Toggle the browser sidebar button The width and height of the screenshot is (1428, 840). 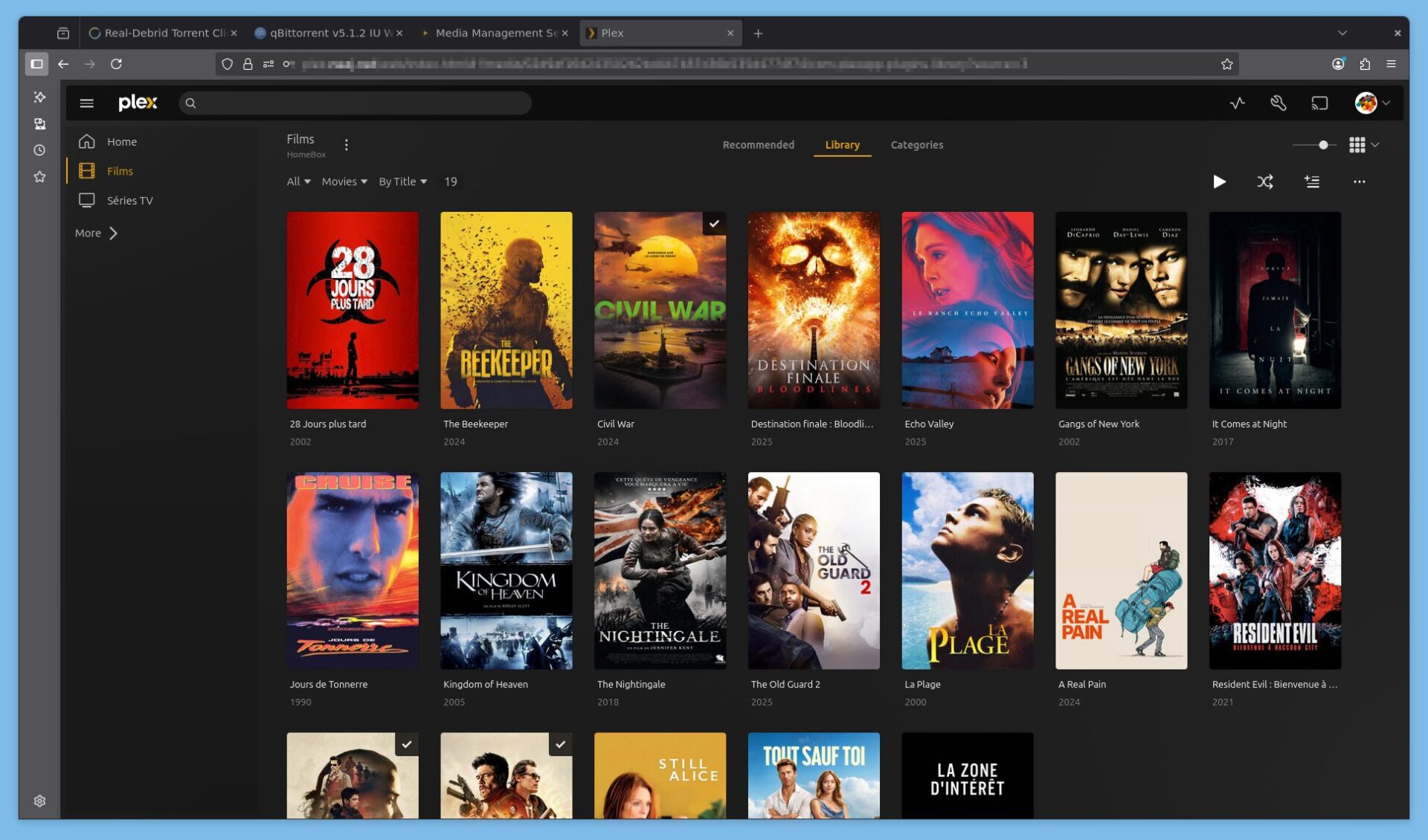[x=36, y=64]
